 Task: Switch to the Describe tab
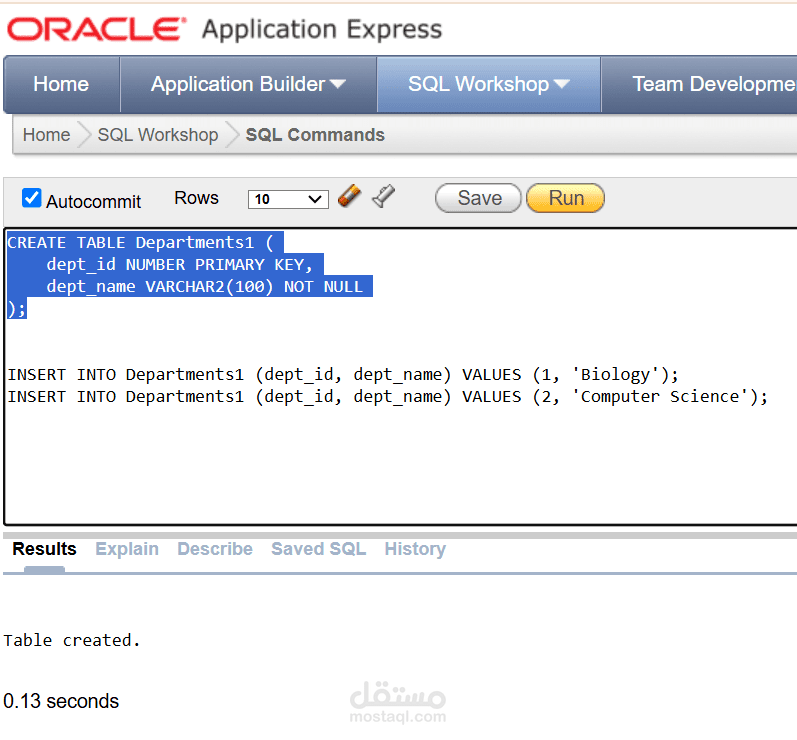pos(214,549)
